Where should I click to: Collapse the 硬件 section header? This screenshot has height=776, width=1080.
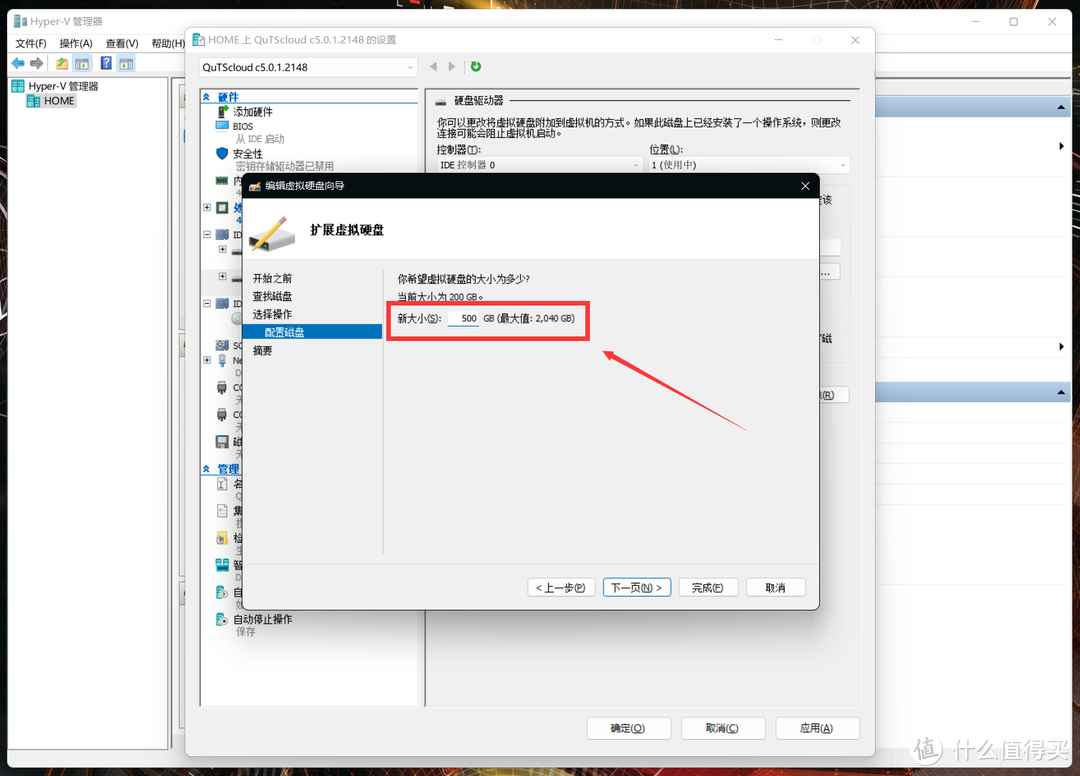(206, 97)
